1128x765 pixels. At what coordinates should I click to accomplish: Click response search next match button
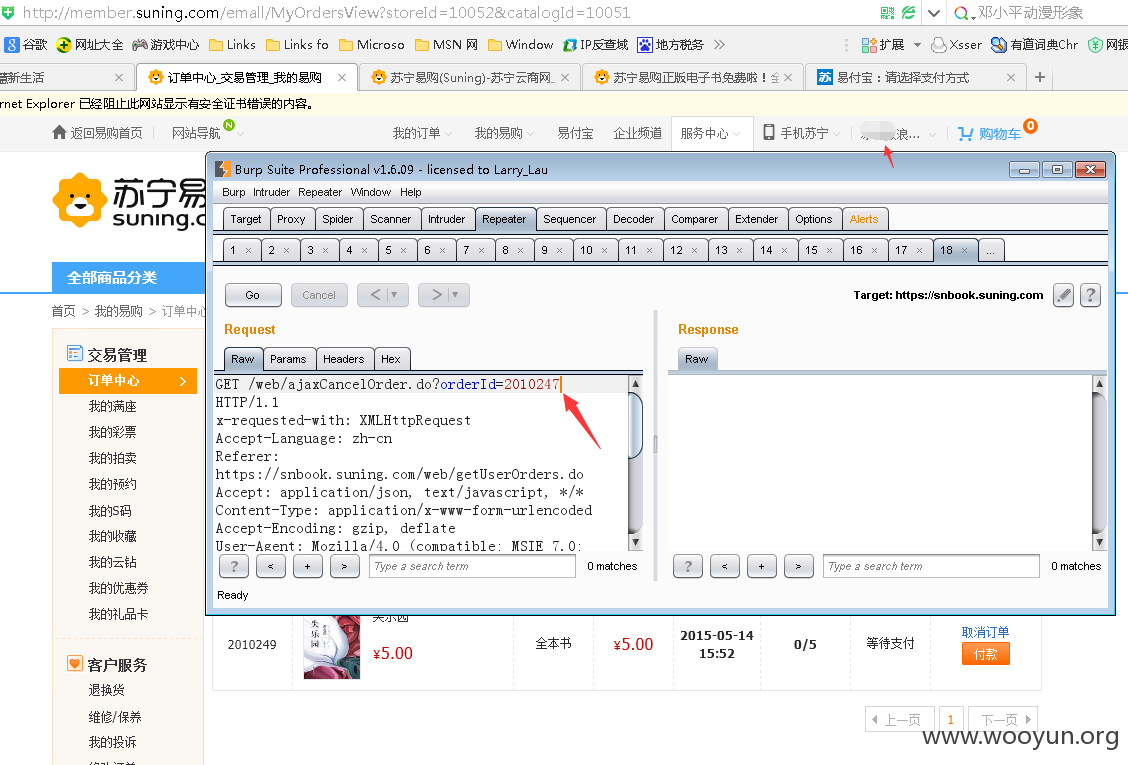click(799, 566)
